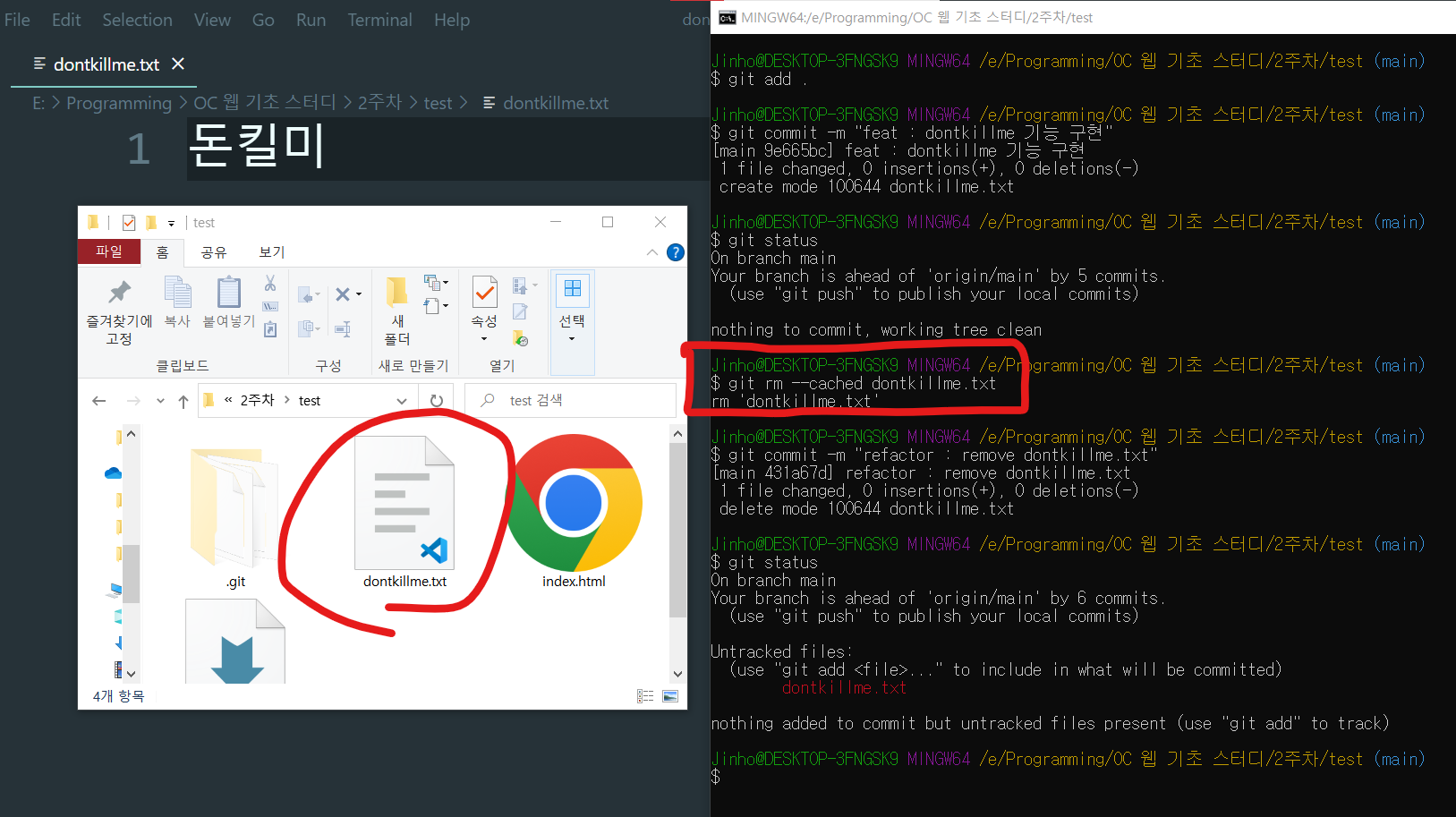1456x817 pixels.
Task: Select the dontkillme.txt file icon
Action: pyautogui.click(x=404, y=503)
